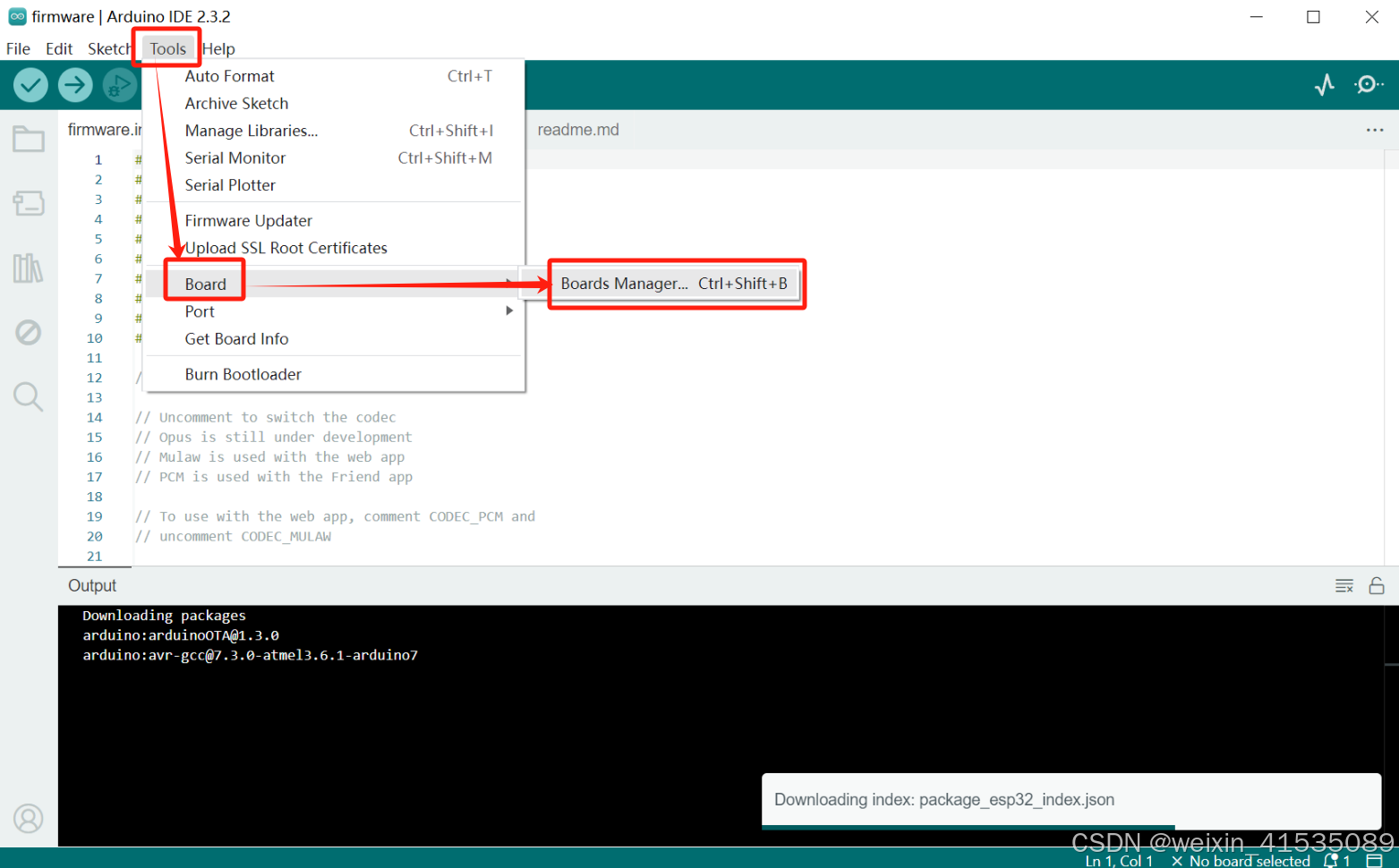Open Firmware Updater entry
The width and height of the screenshot is (1399, 868).
point(334,220)
